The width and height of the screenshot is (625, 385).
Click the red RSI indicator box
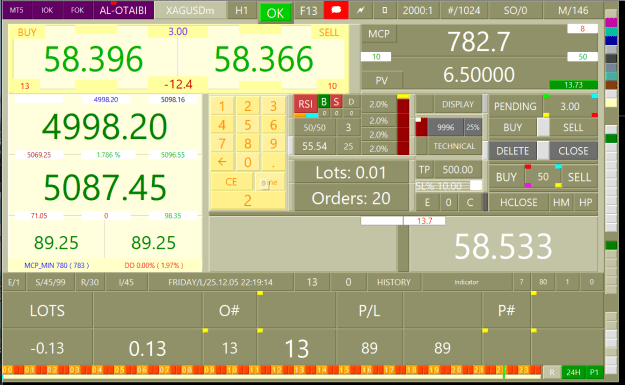point(305,104)
